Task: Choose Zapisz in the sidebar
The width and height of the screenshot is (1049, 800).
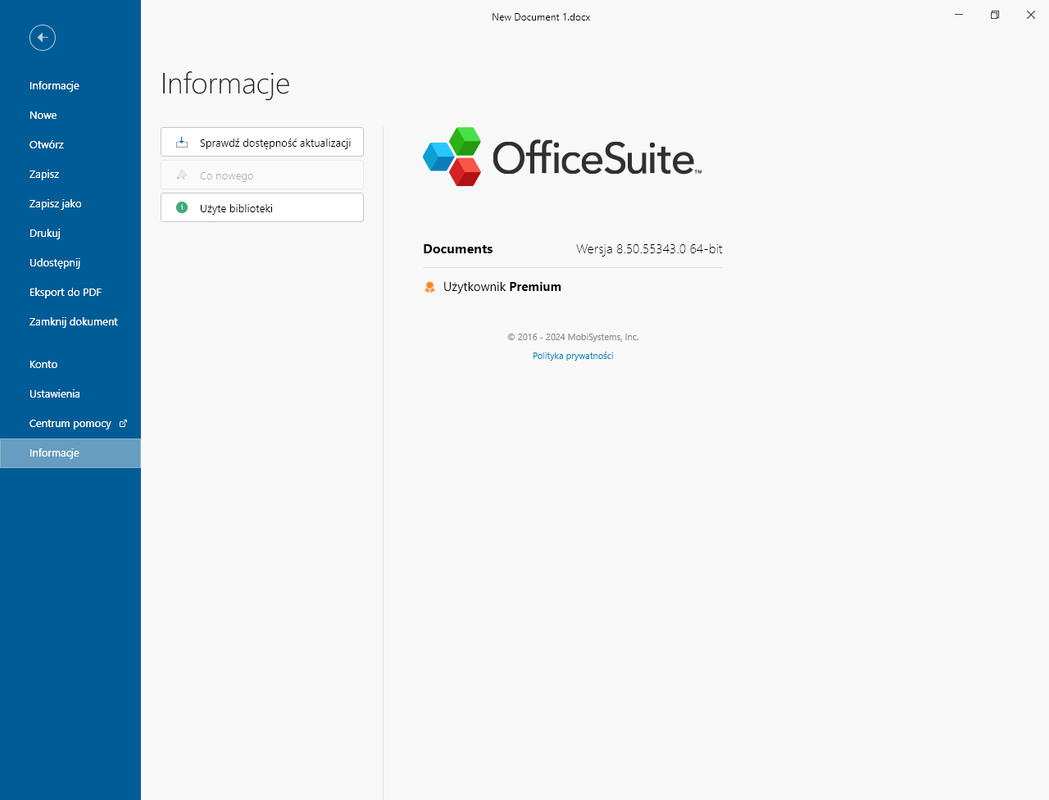Action: pyautogui.click(x=70, y=174)
